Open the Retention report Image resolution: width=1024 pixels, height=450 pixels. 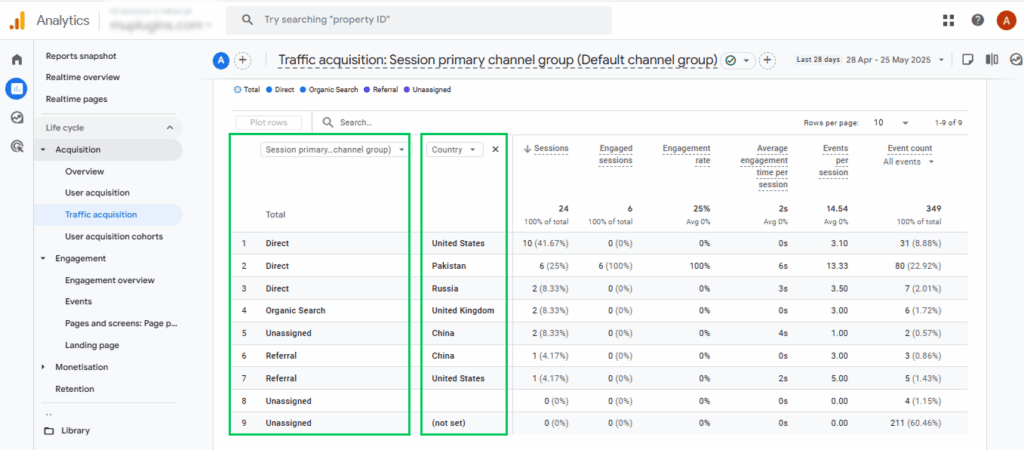(x=74, y=389)
